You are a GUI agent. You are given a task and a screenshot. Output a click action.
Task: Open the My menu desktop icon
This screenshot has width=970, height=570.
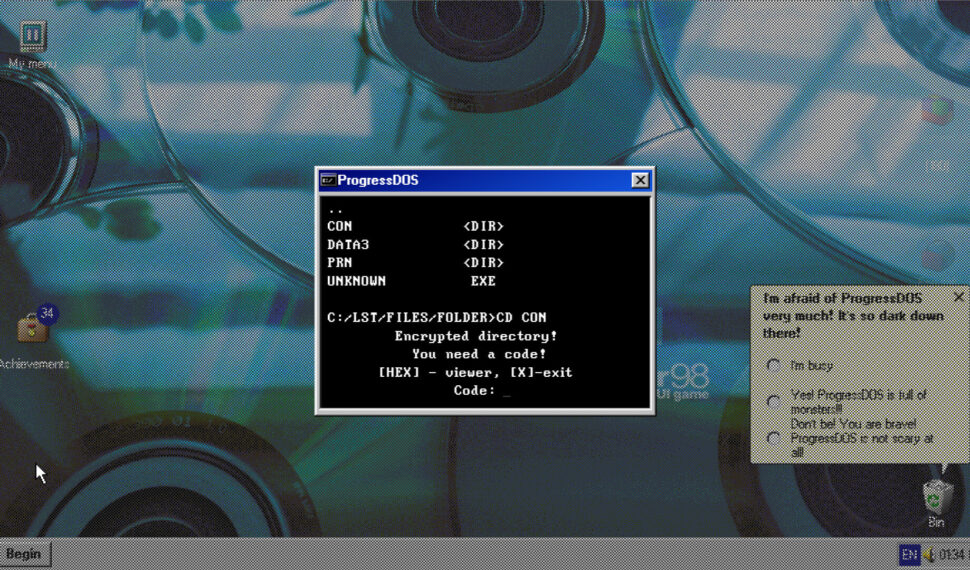tap(33, 38)
